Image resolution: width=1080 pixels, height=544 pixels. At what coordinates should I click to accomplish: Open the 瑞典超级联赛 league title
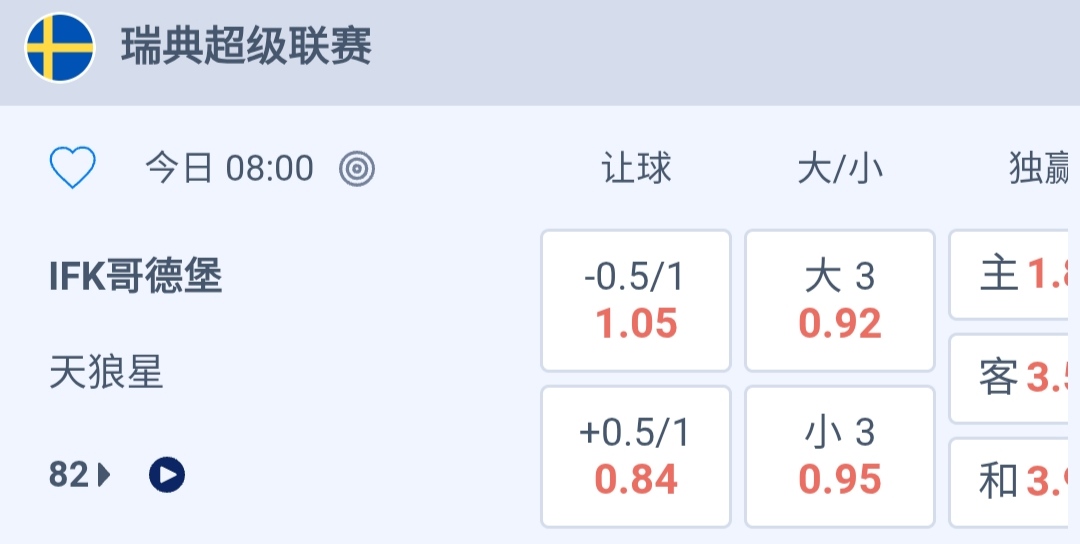click(246, 48)
